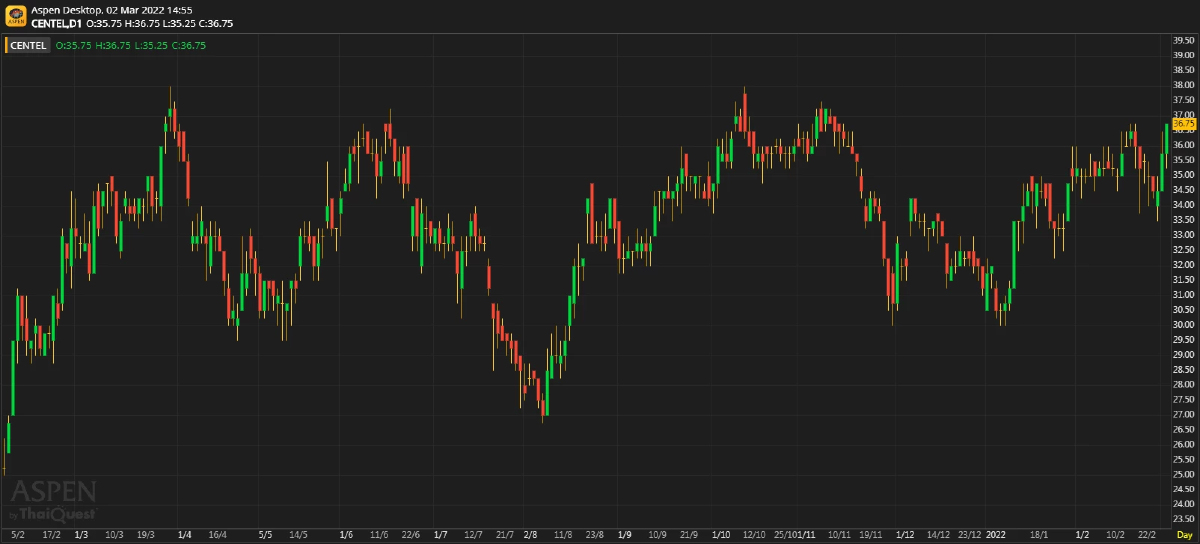Screen dimensions: 1200x544
Task: Click the 1/9 date on time axis
Action: [625, 535]
